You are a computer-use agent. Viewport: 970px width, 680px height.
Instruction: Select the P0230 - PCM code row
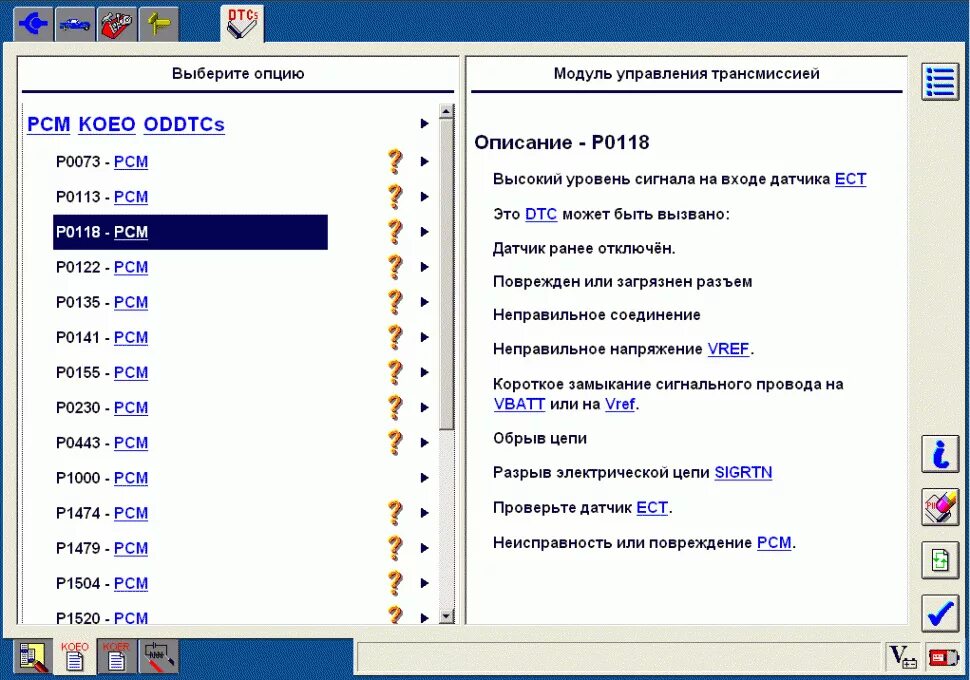[x=102, y=408]
